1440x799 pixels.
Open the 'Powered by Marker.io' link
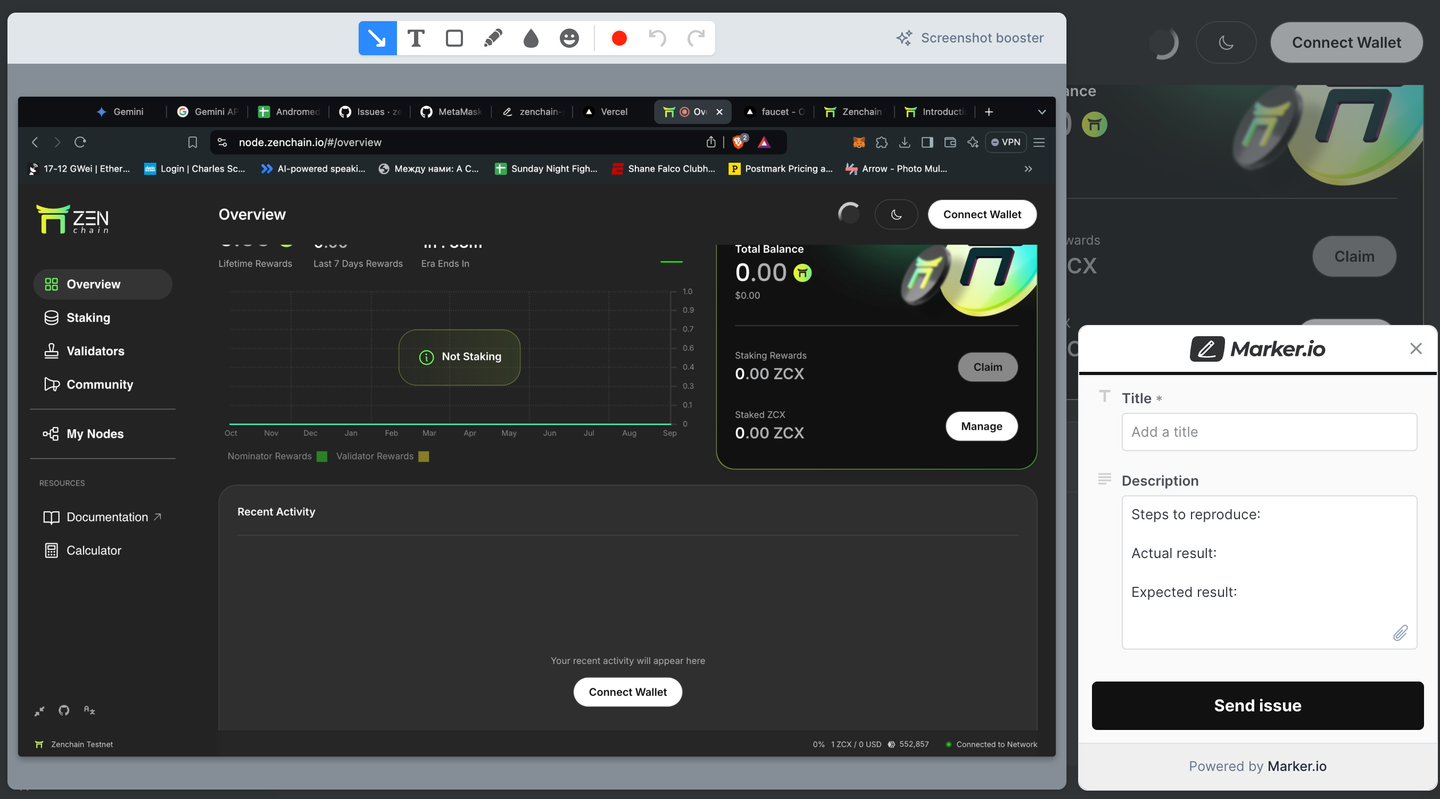[1296, 766]
